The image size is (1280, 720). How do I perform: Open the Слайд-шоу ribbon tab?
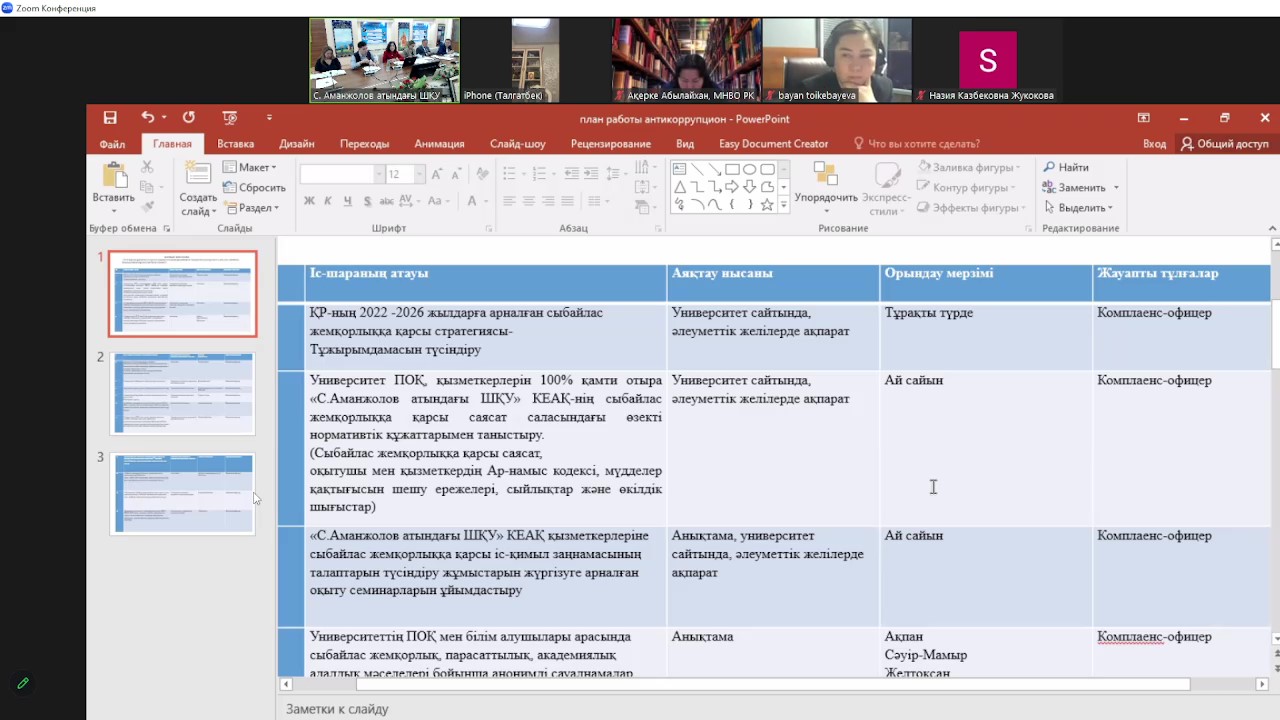pyautogui.click(x=517, y=144)
